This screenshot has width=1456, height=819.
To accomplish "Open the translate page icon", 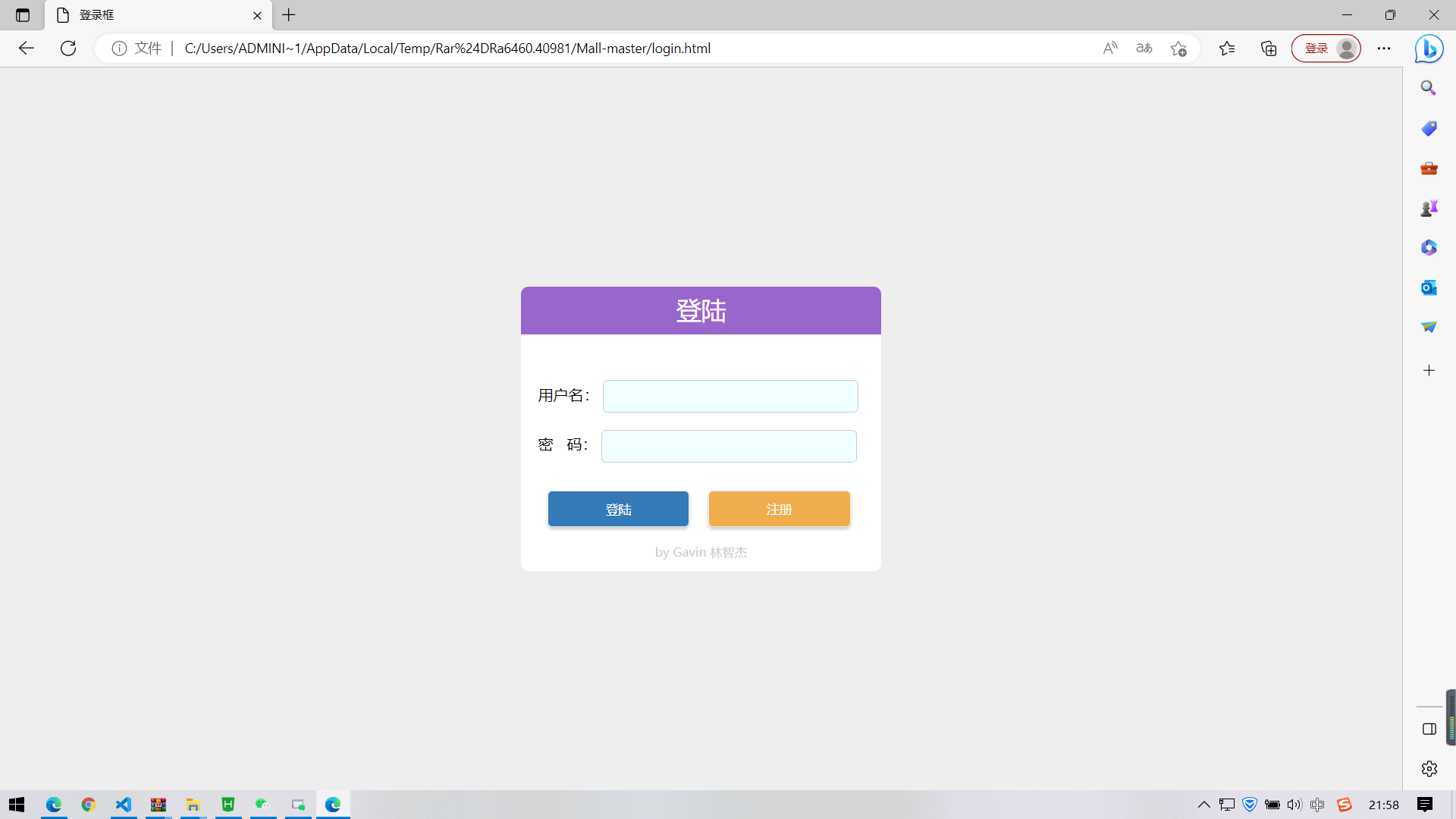I will [x=1144, y=49].
